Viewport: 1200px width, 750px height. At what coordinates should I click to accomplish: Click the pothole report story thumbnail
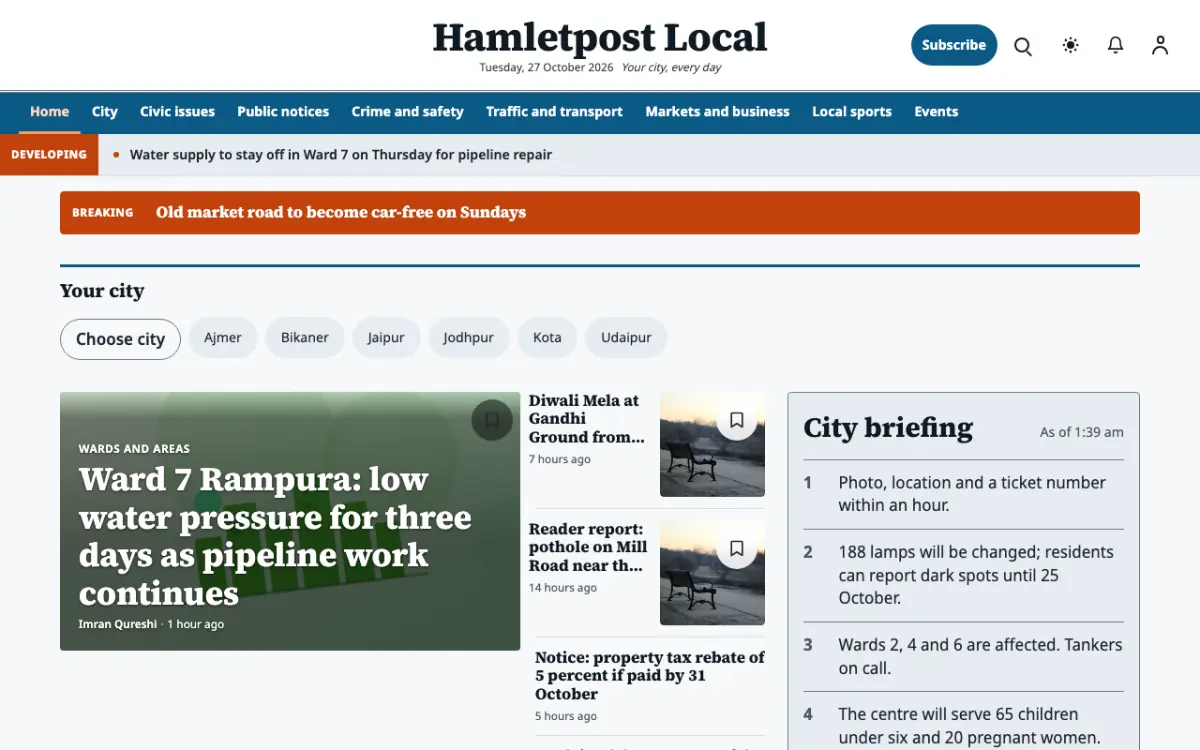point(712,573)
